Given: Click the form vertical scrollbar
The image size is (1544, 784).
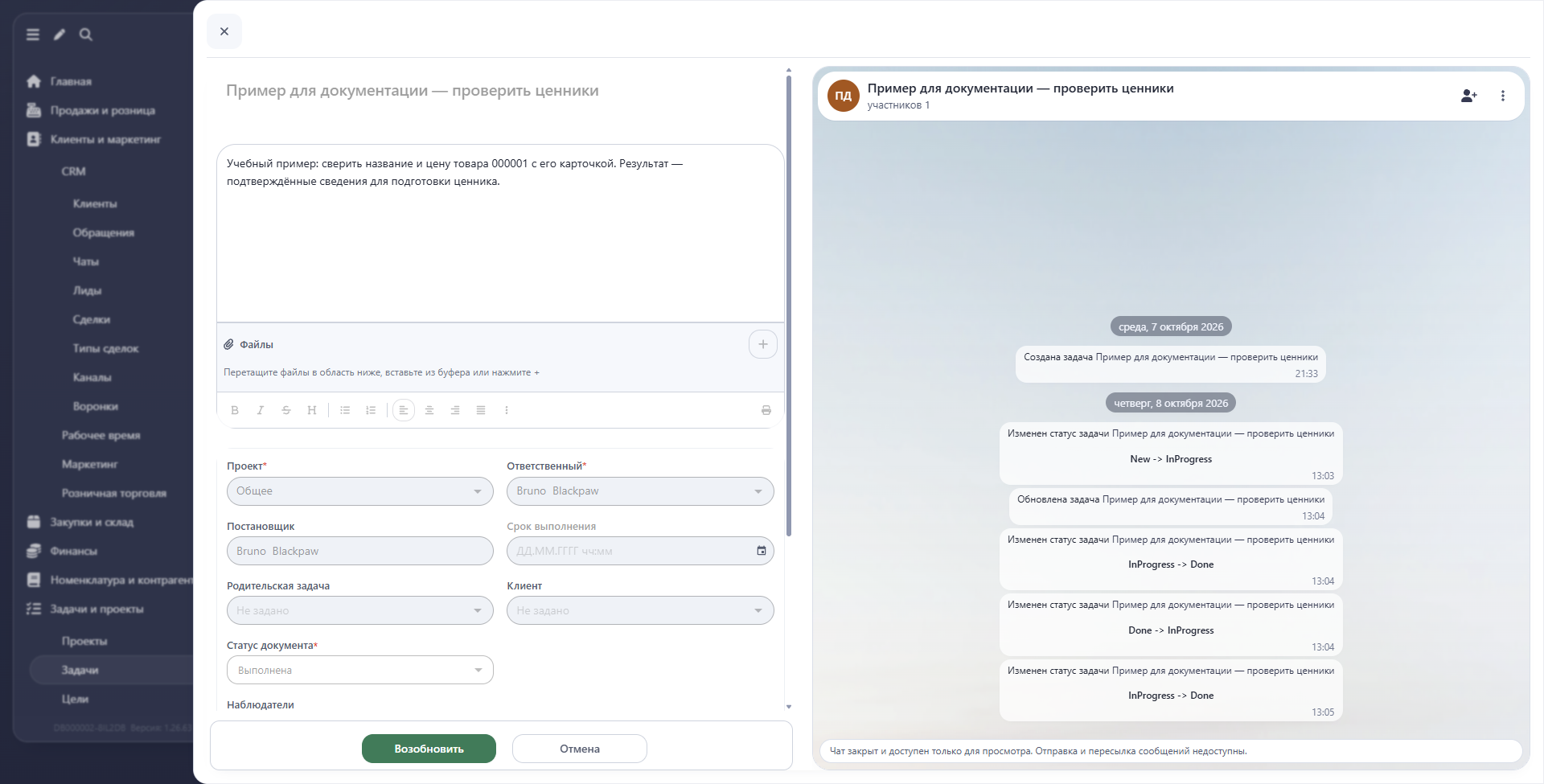Looking at the screenshot, I should point(789,306).
